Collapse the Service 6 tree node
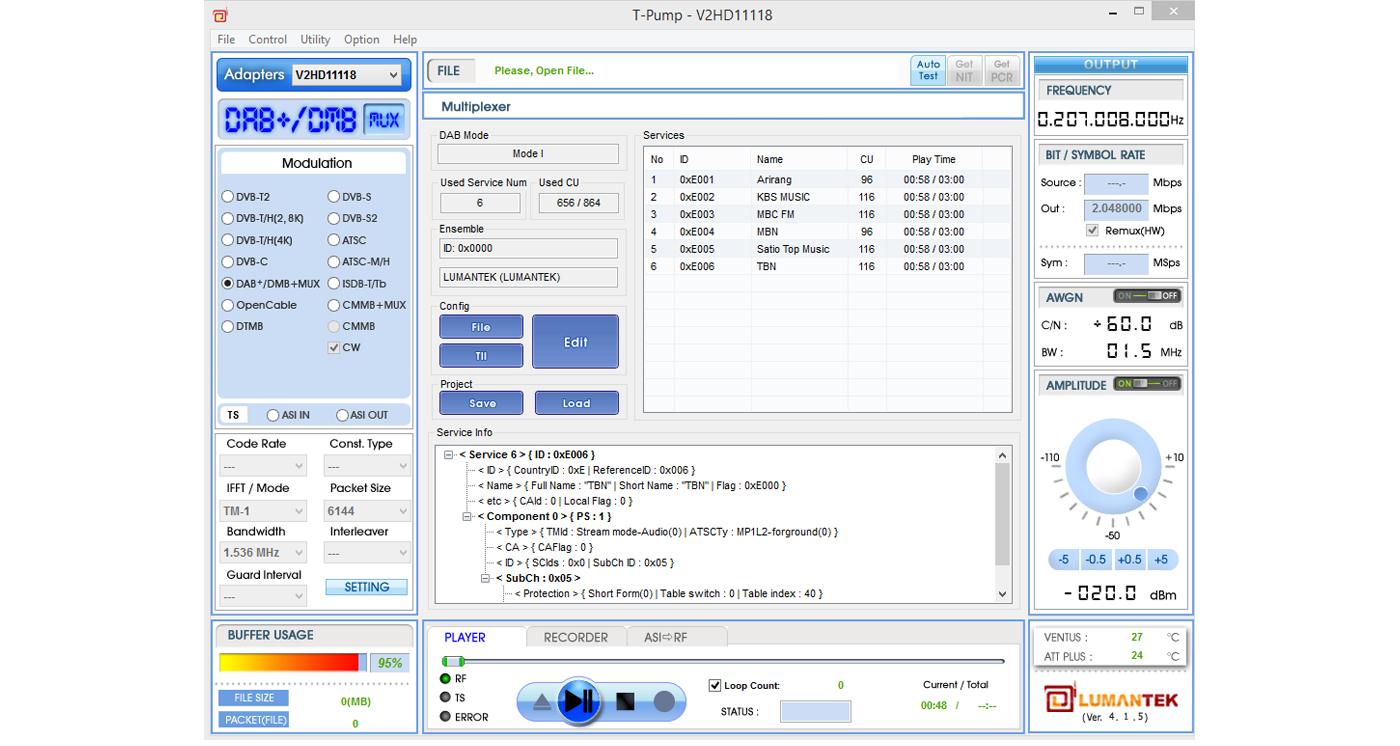 click(449, 455)
